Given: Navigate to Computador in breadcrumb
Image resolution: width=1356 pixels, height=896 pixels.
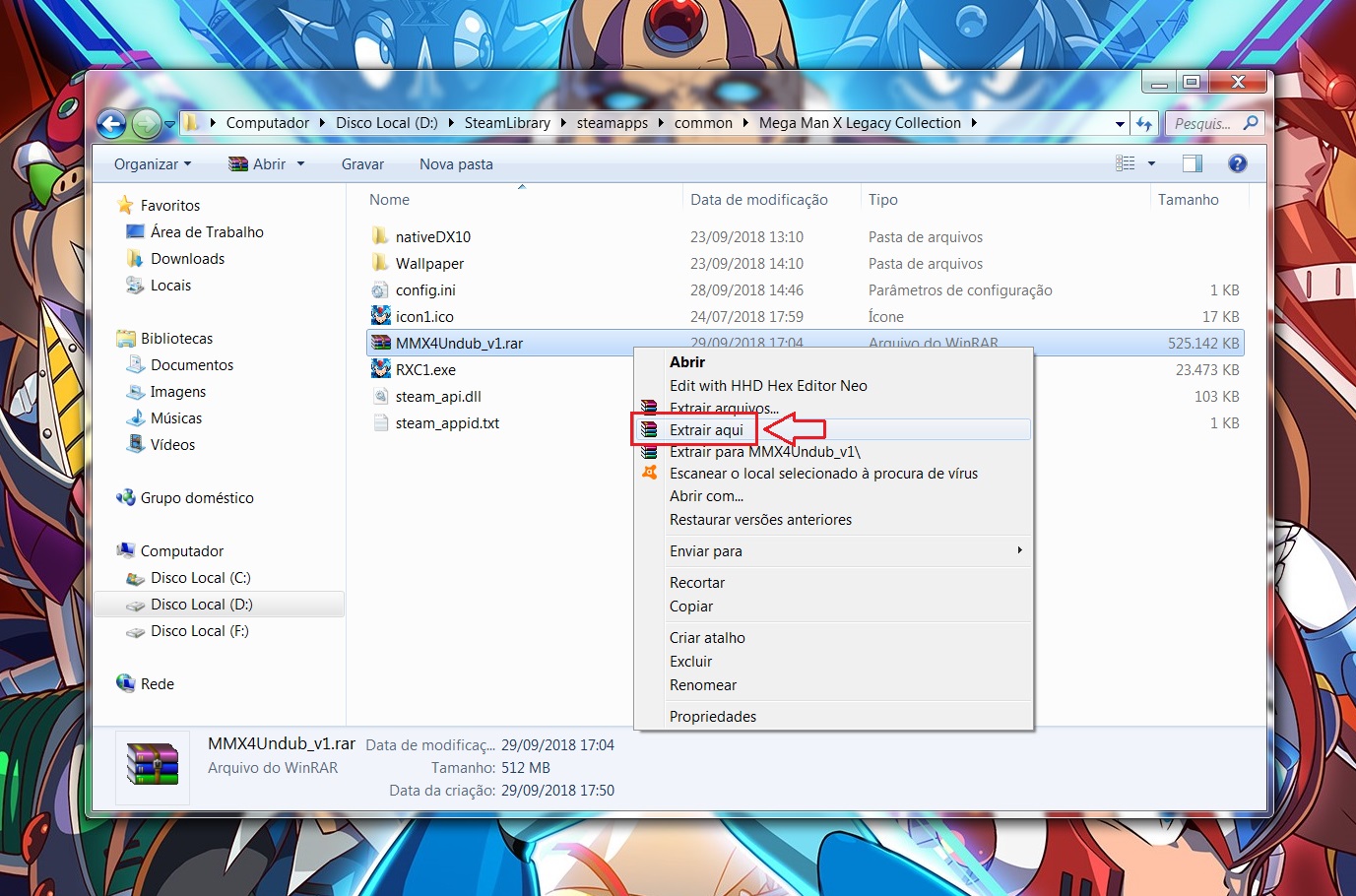Looking at the screenshot, I should 268,123.
